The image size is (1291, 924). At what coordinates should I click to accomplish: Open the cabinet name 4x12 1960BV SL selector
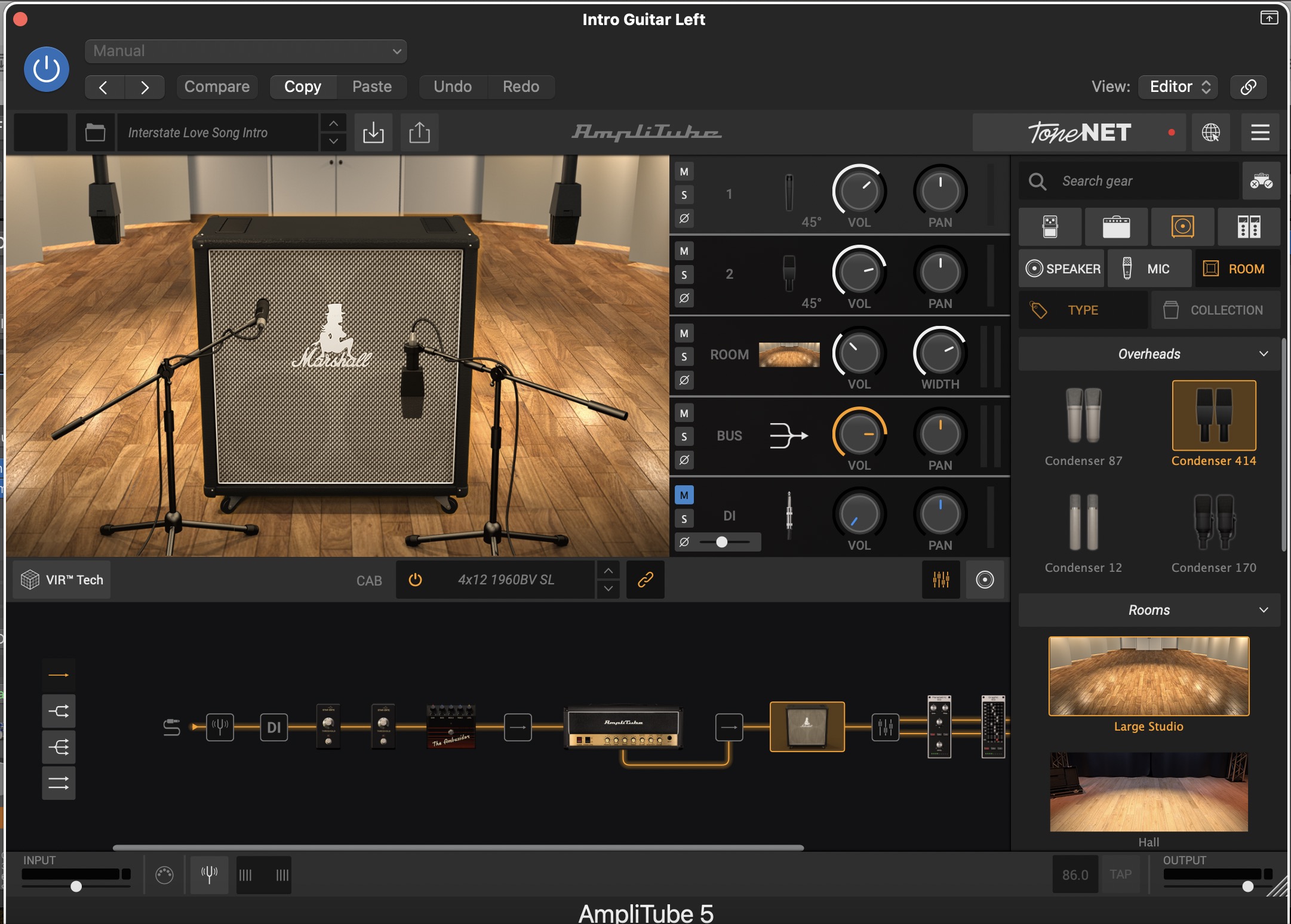506,580
